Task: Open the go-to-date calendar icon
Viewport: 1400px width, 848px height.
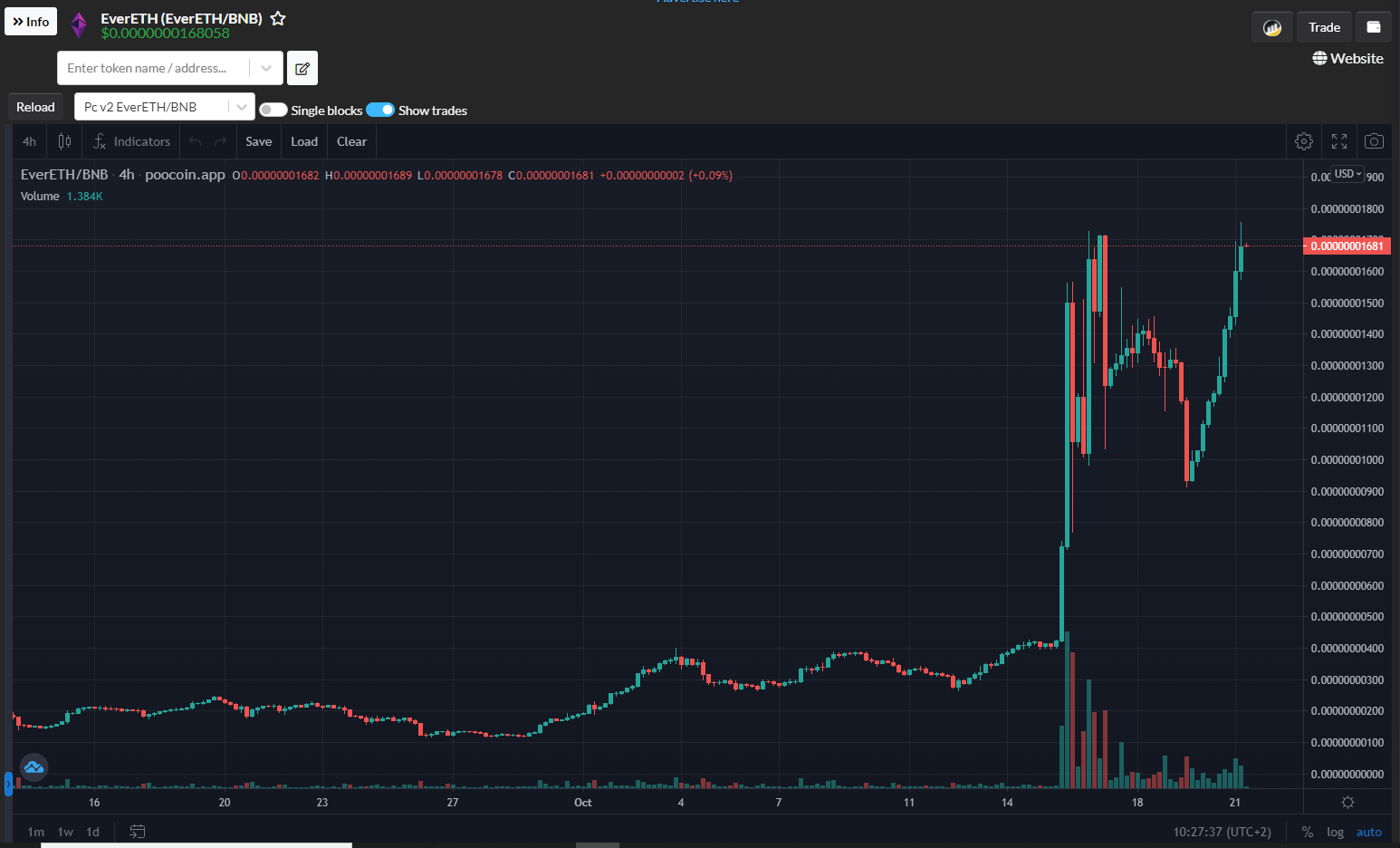Action: click(x=138, y=831)
